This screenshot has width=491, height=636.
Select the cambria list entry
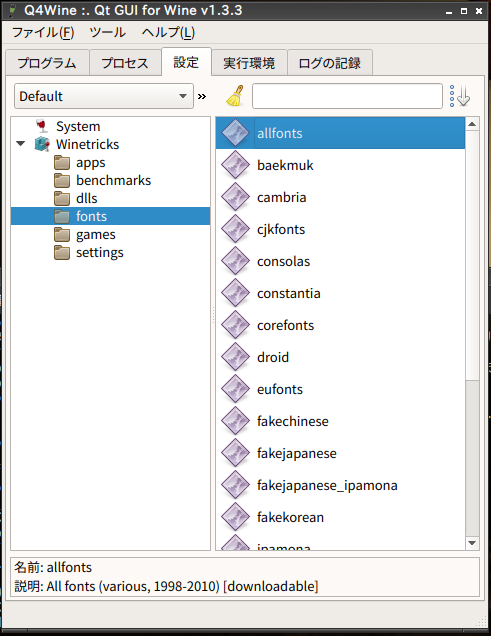(x=341, y=197)
